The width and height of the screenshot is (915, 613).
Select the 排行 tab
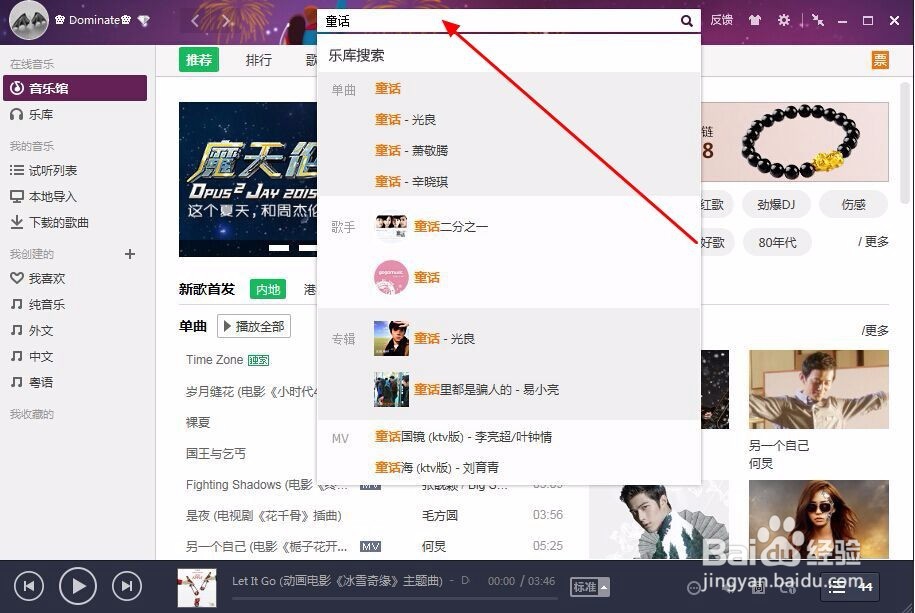tap(259, 60)
